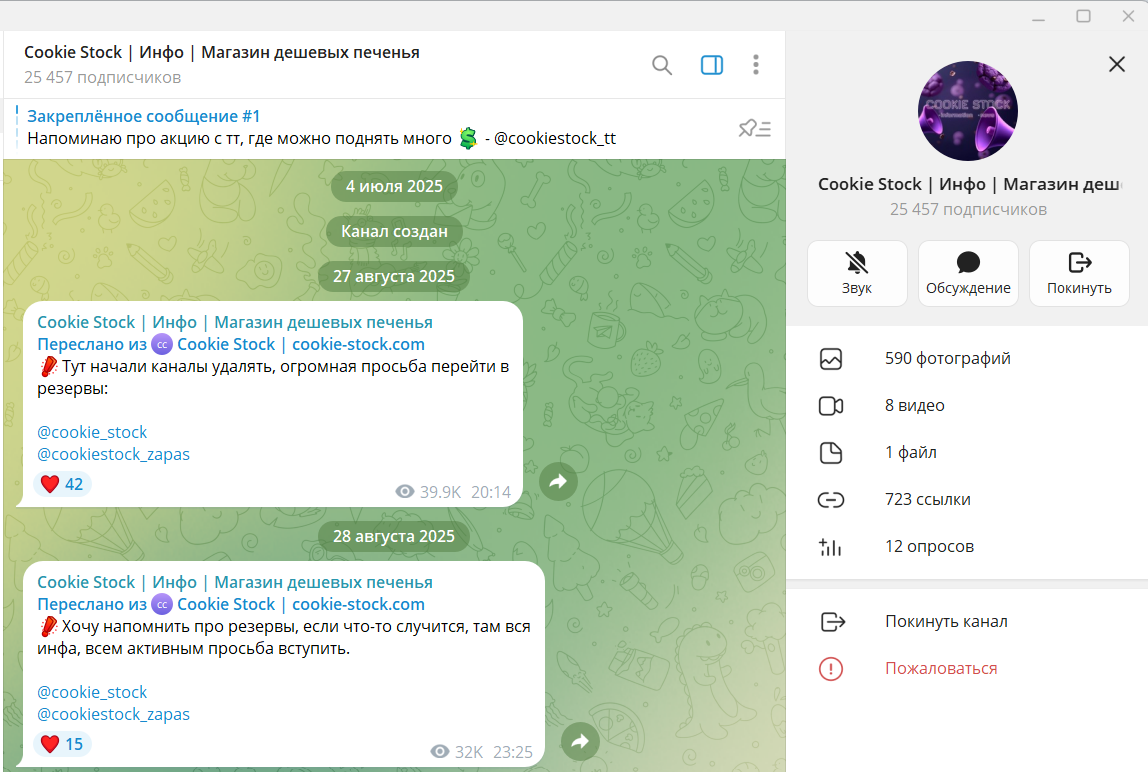Viewport: 1148px width, 772px height.
Task: Click the file icon beside 1 файл
Action: (x=830, y=453)
